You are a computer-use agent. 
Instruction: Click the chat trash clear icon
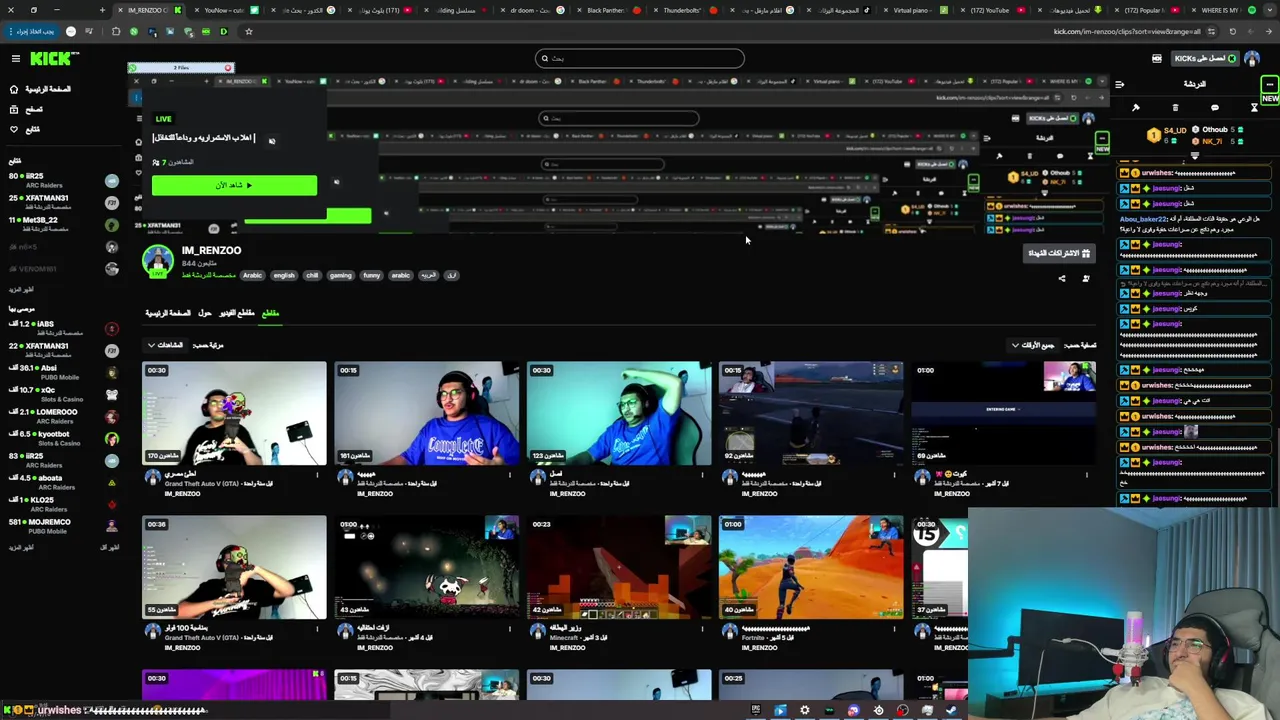coord(1175,107)
